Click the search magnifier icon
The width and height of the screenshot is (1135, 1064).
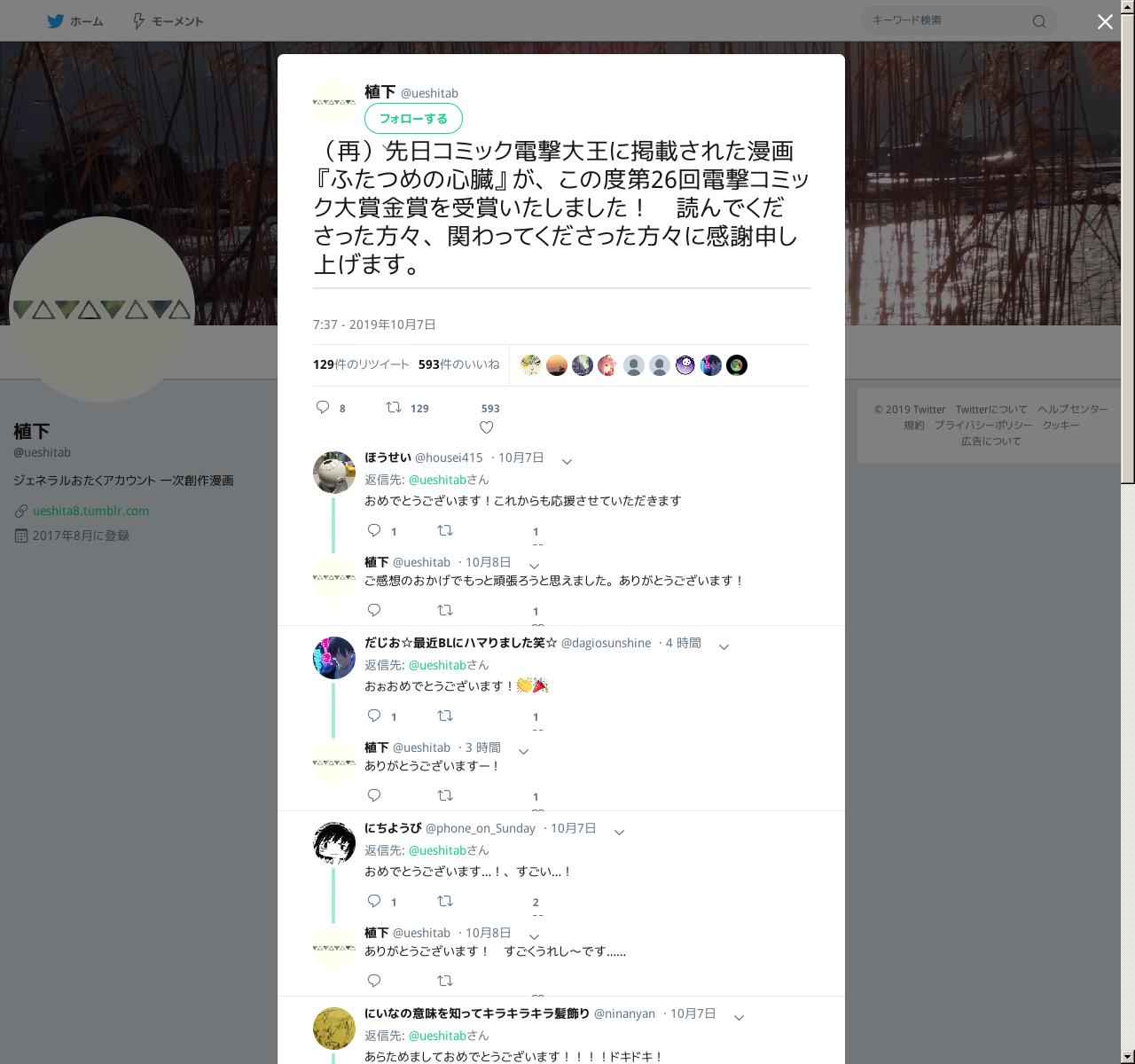coord(1039,21)
